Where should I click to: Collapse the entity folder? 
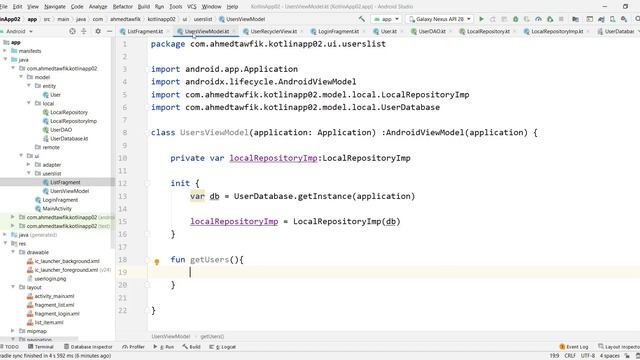point(29,86)
